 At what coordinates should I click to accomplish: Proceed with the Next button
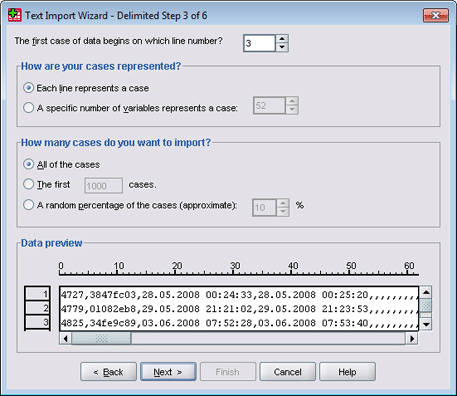point(168,372)
